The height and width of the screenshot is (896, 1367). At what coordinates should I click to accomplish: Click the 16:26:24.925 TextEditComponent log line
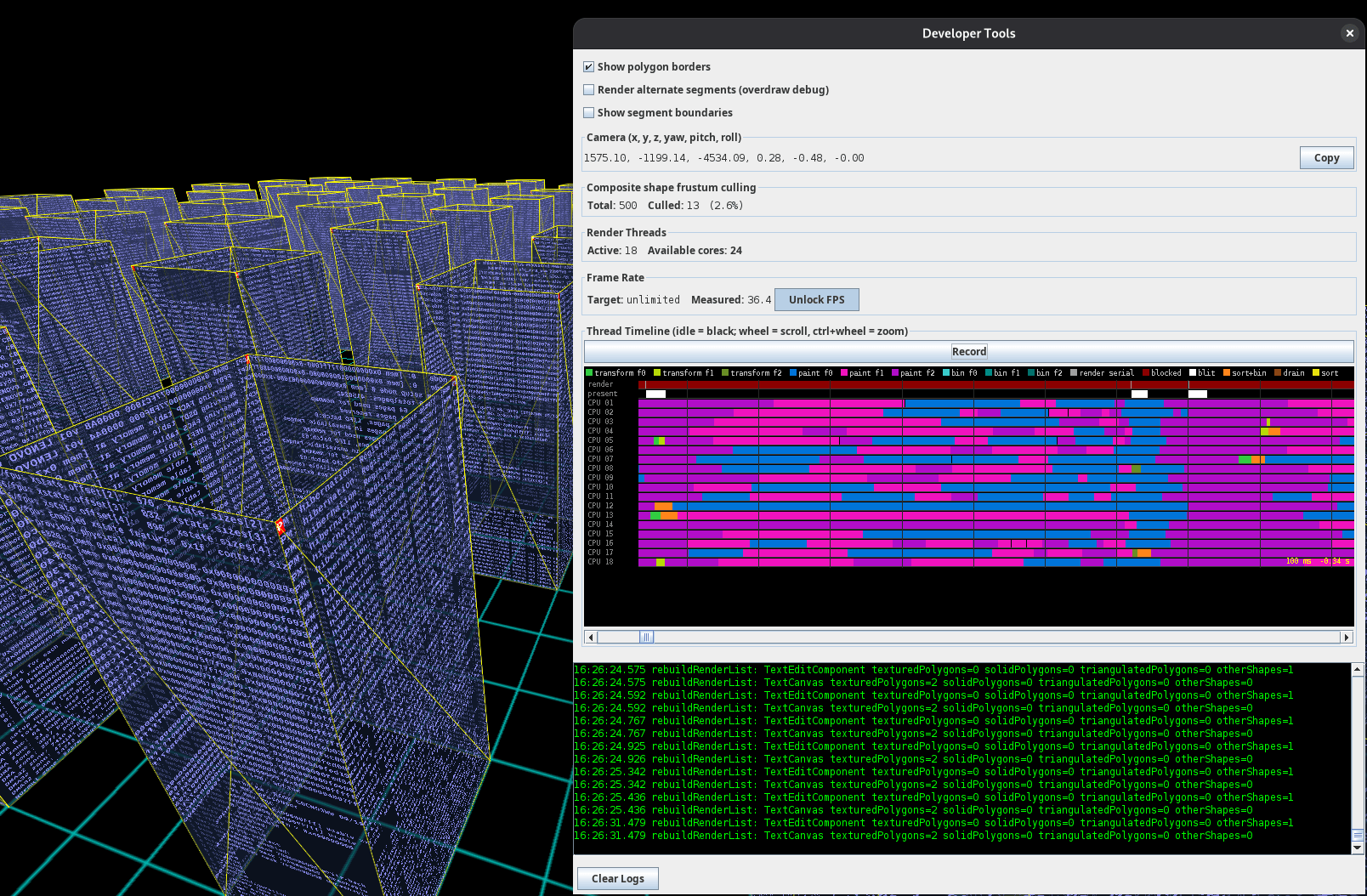coord(933,746)
